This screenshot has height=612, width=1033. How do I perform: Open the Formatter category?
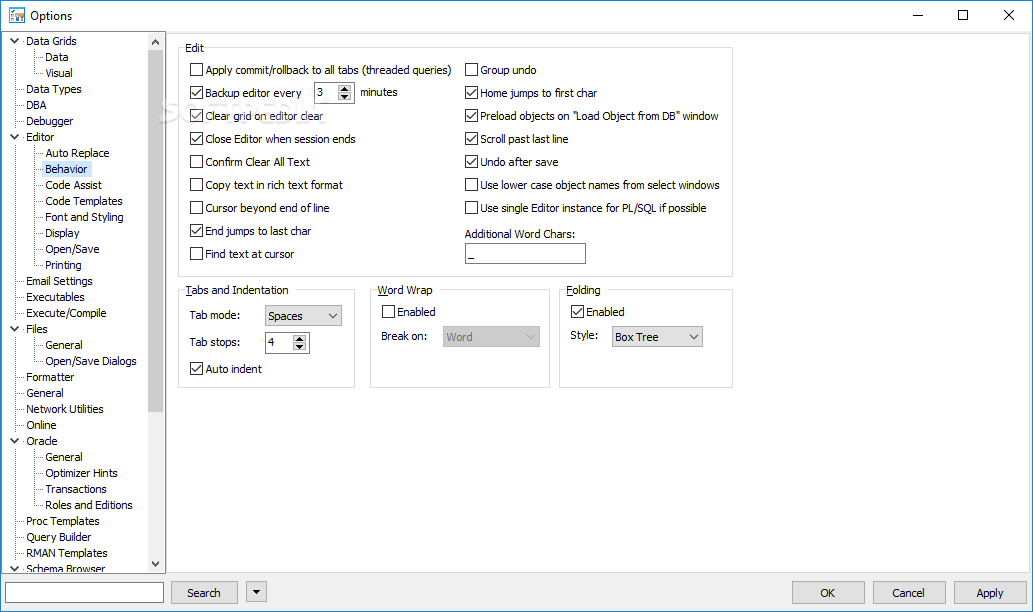click(x=50, y=377)
